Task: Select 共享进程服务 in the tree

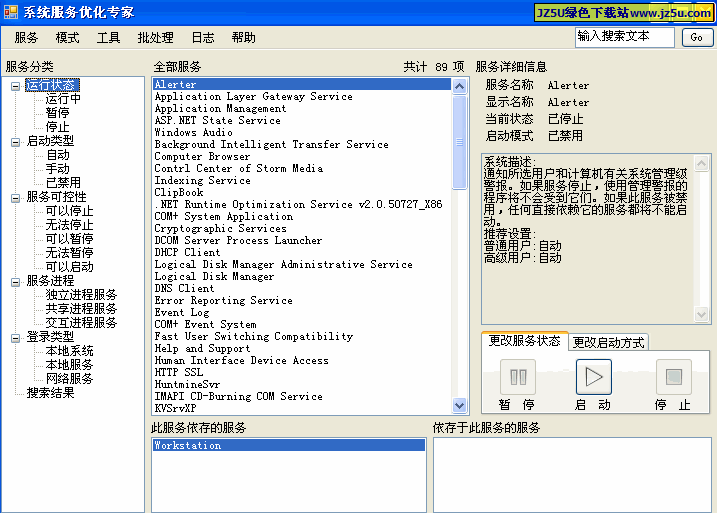Action: point(81,309)
